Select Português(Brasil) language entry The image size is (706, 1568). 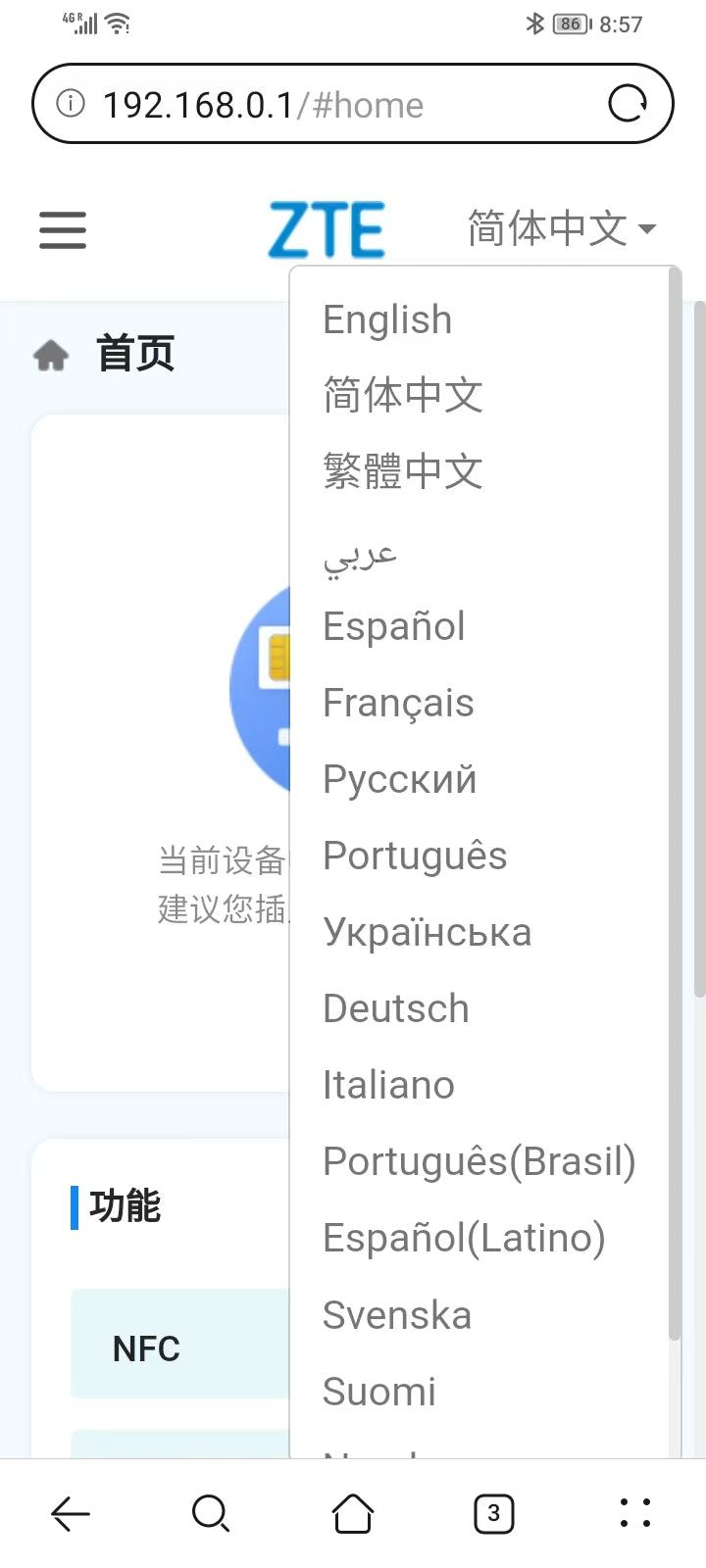point(479,1161)
